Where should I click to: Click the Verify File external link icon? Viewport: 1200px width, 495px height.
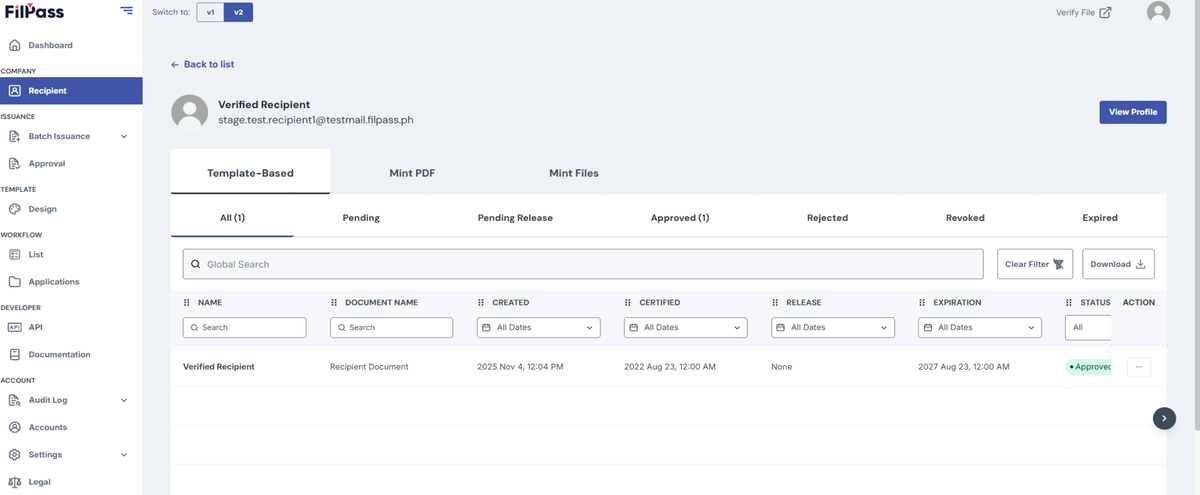tap(1105, 13)
